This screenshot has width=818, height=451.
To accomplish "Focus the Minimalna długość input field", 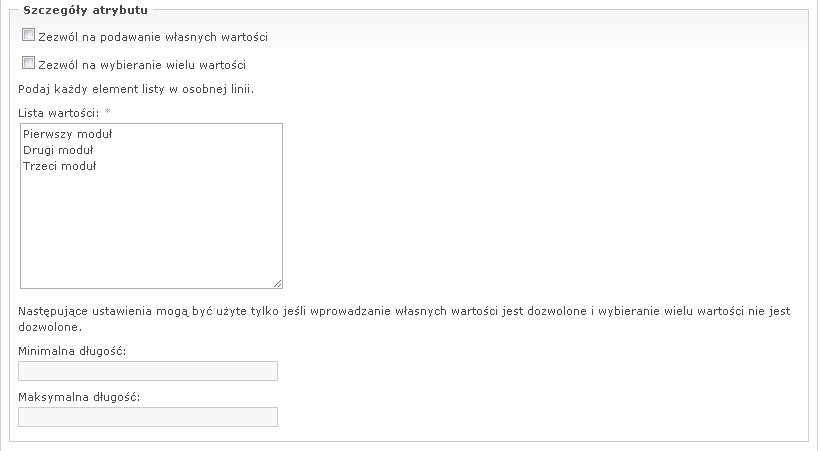I will tap(148, 371).
